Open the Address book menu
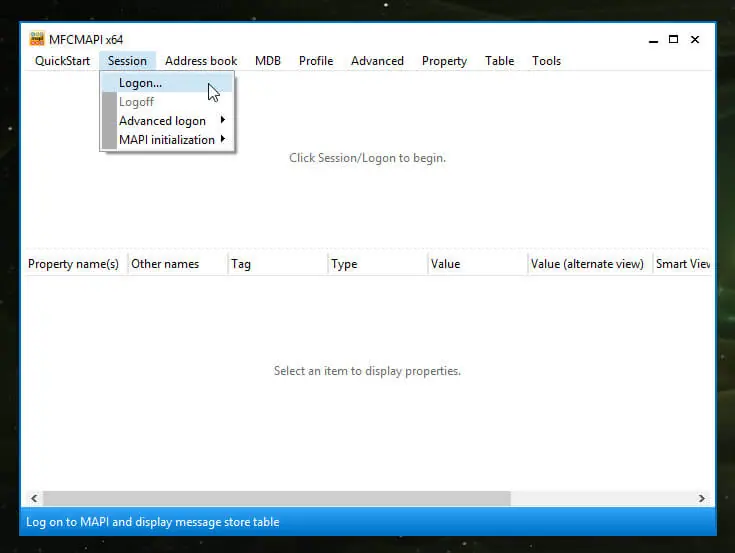 (201, 61)
